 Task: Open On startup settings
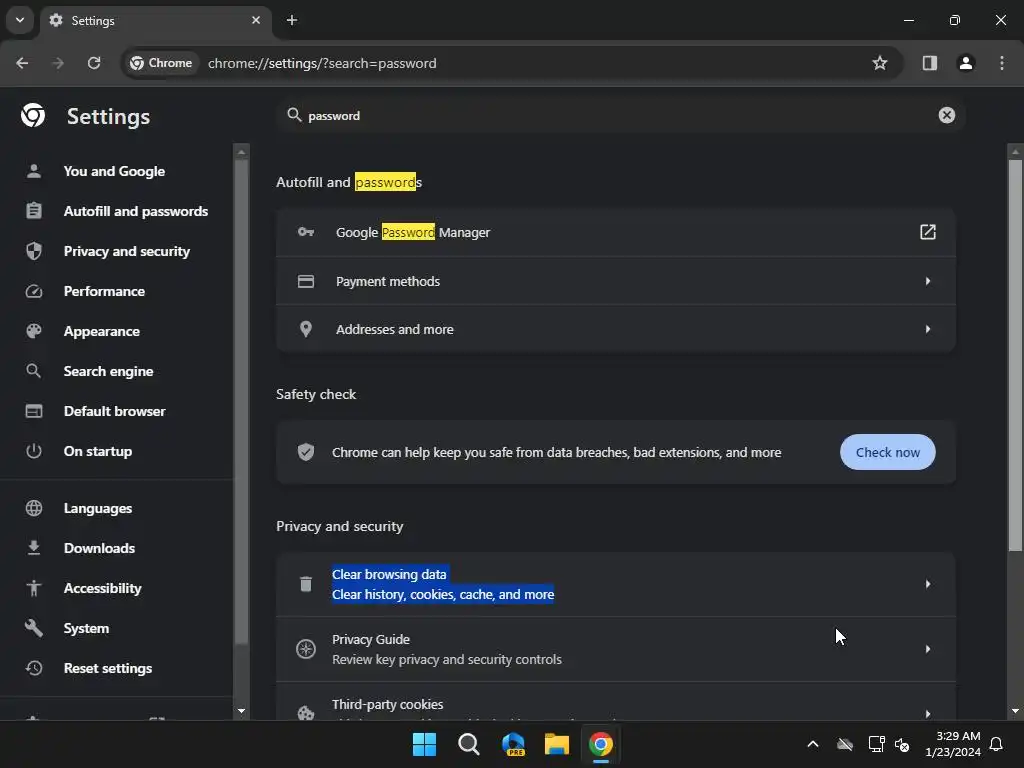click(x=98, y=451)
